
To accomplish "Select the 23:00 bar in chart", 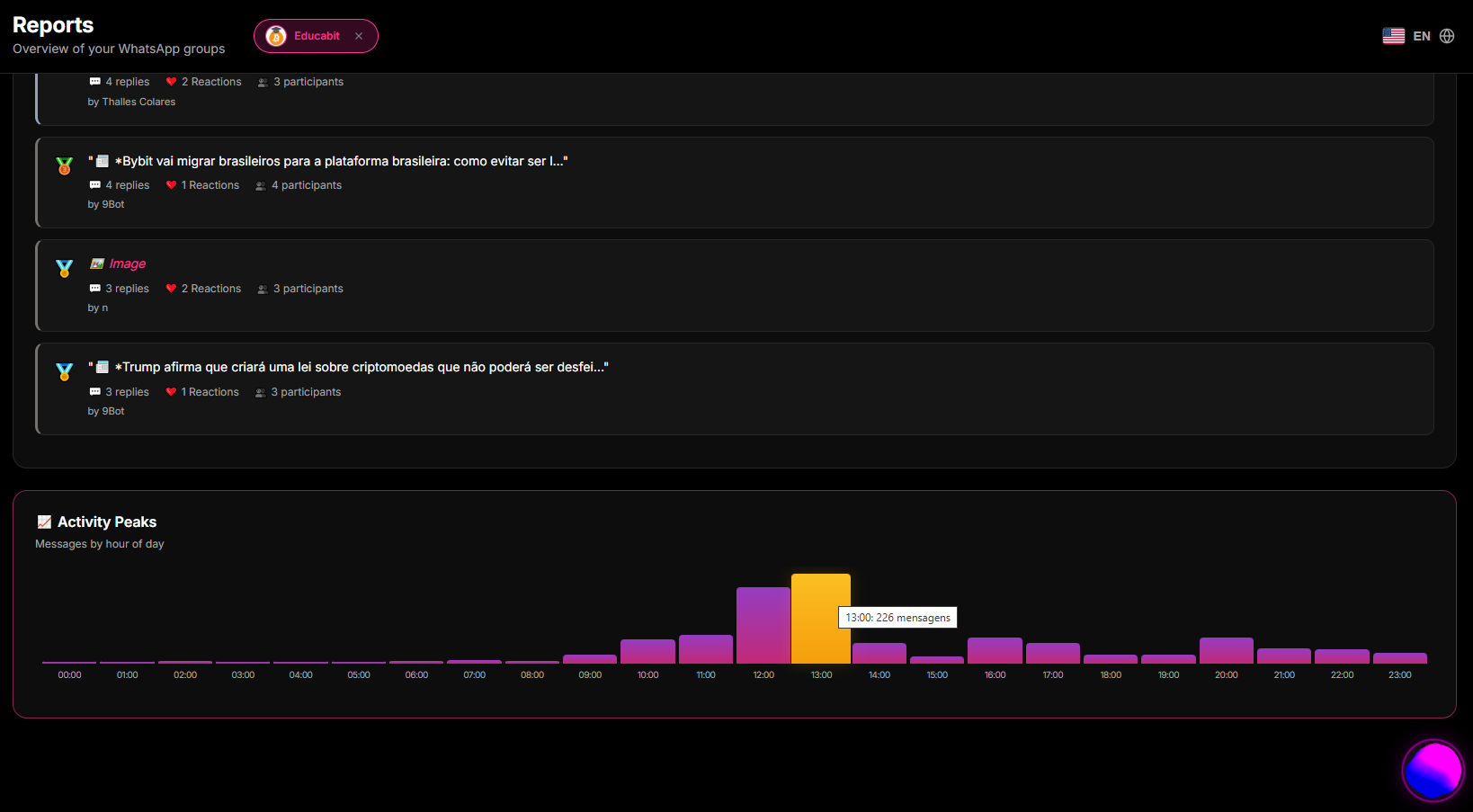I will 1400,658.
